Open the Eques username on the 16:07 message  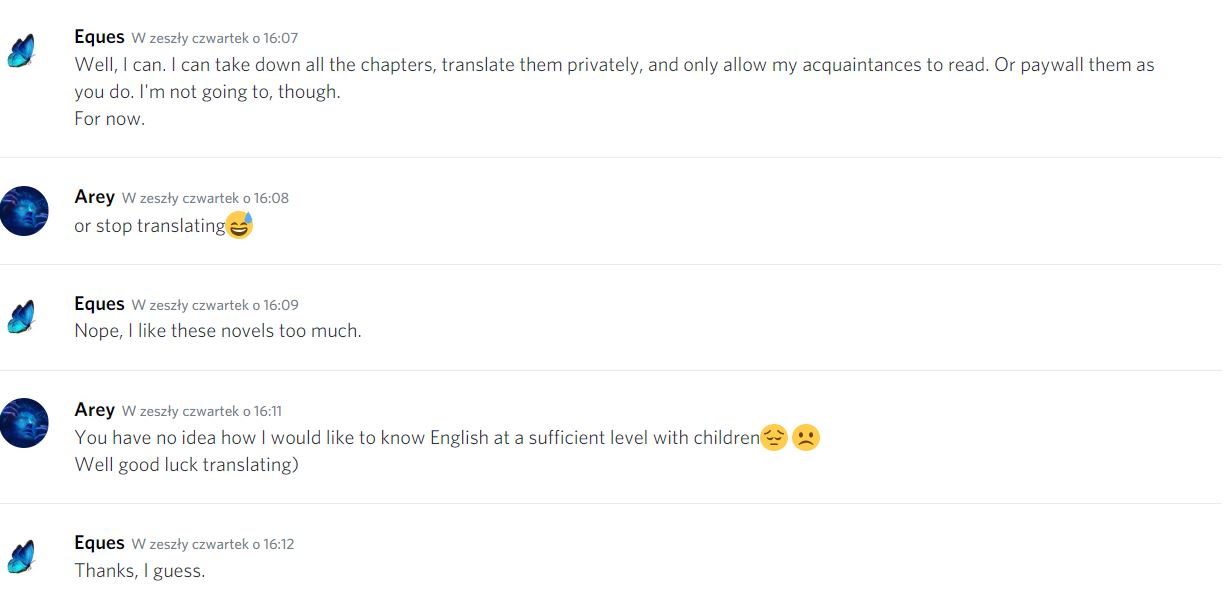click(99, 37)
